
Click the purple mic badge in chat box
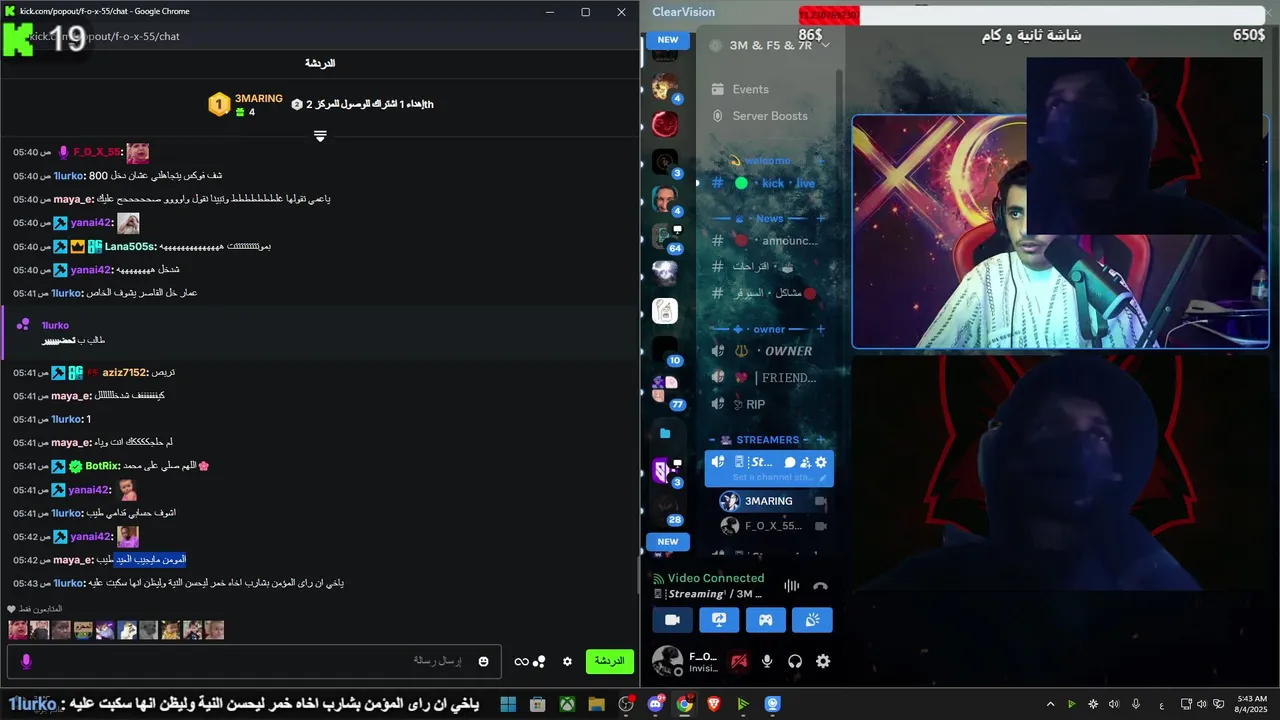26,661
